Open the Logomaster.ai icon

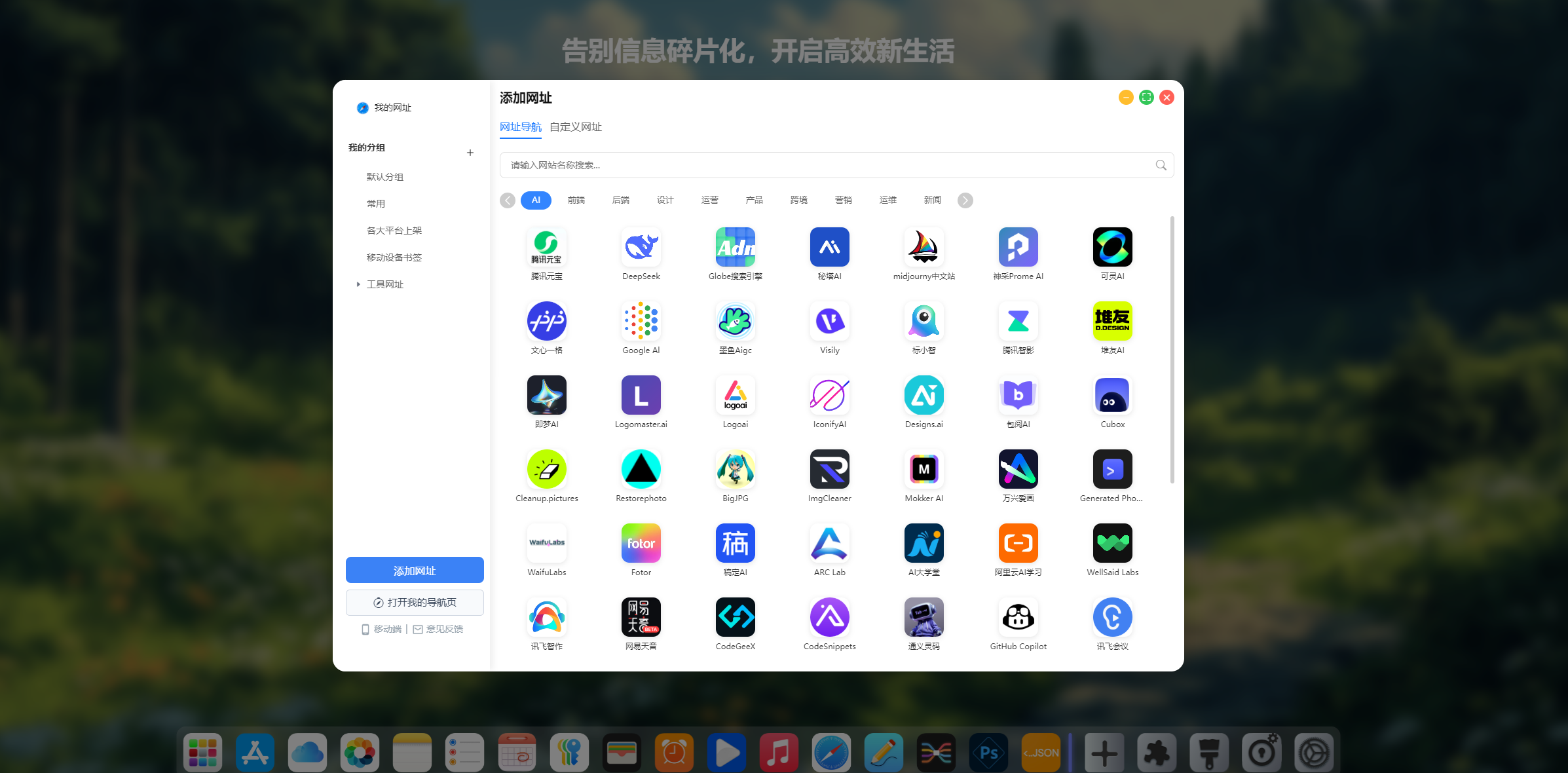pos(641,395)
